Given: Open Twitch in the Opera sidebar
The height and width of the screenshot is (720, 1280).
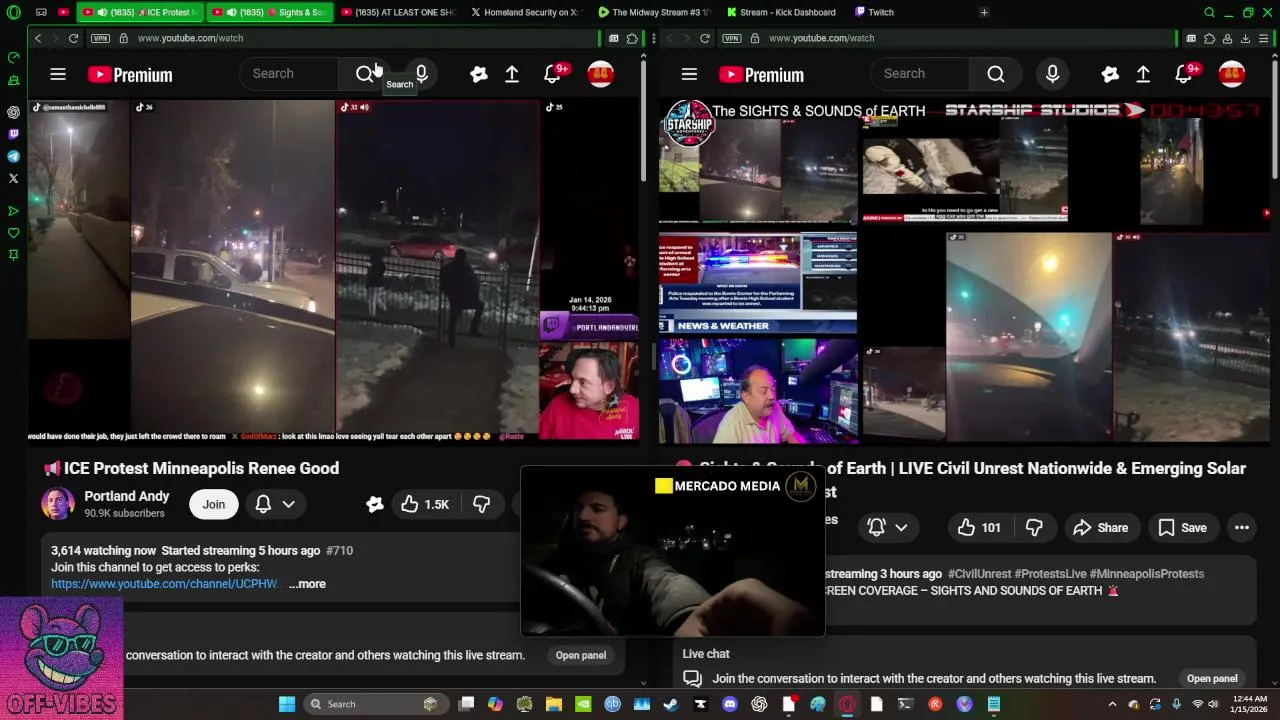Looking at the screenshot, I should (13, 134).
